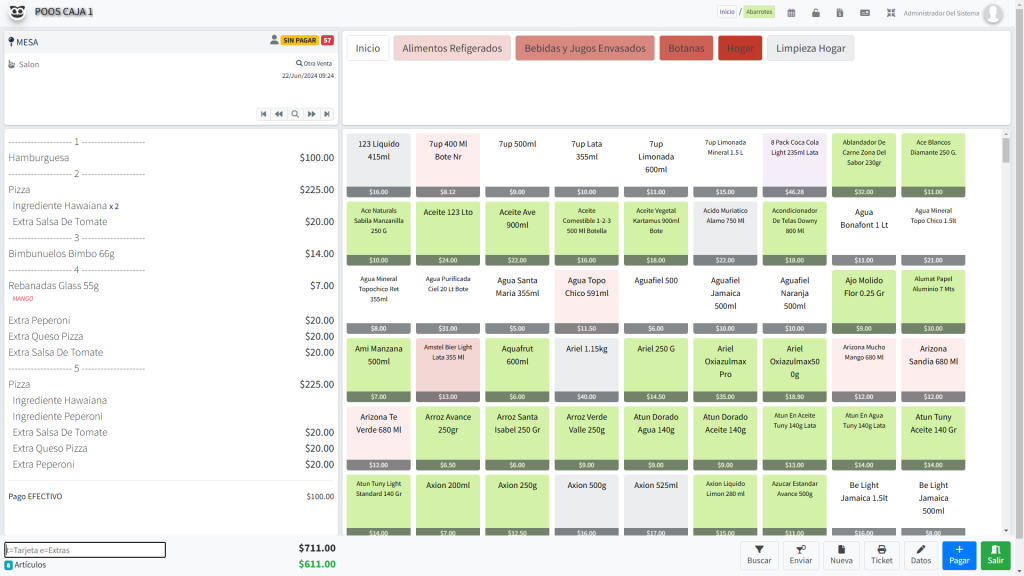Add 123 Liquido 415ml product
This screenshot has height=576, width=1024.
379,165
